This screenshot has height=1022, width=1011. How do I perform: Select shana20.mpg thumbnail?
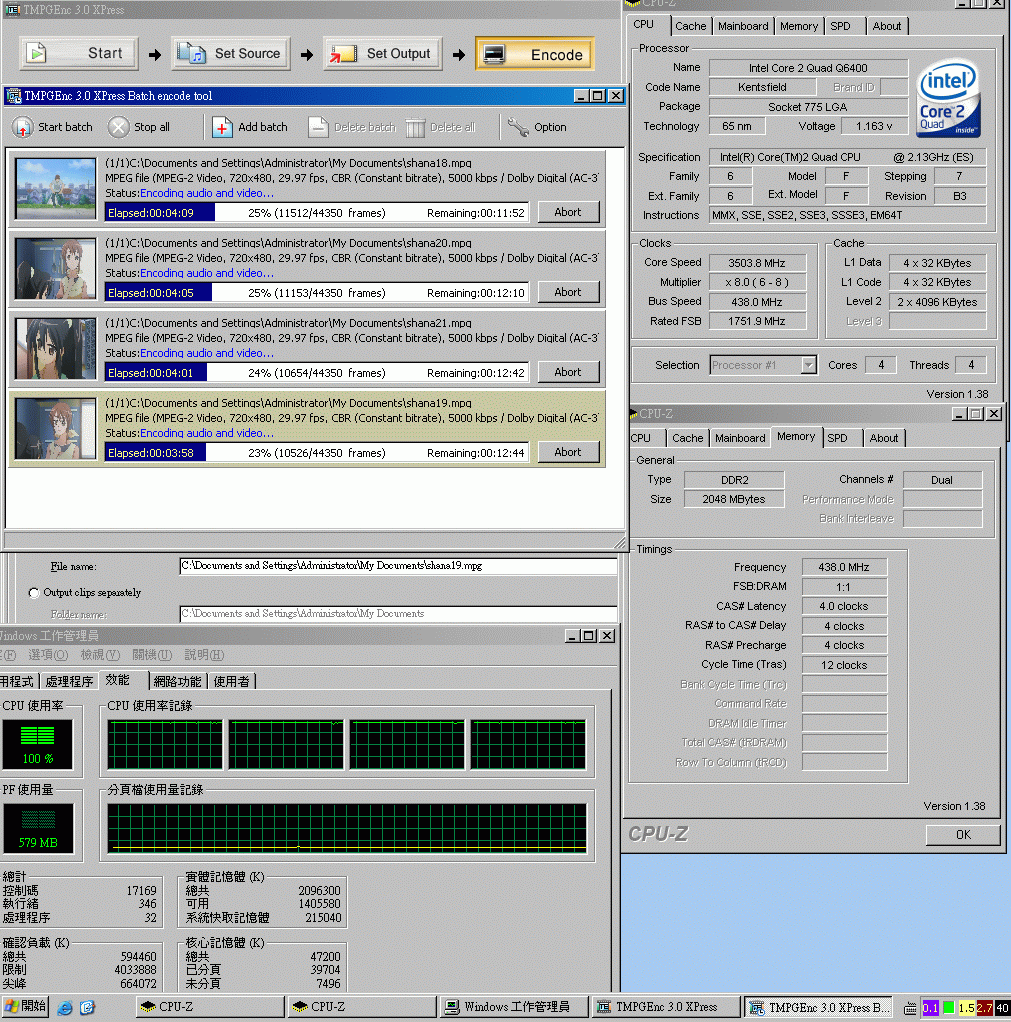(55, 269)
